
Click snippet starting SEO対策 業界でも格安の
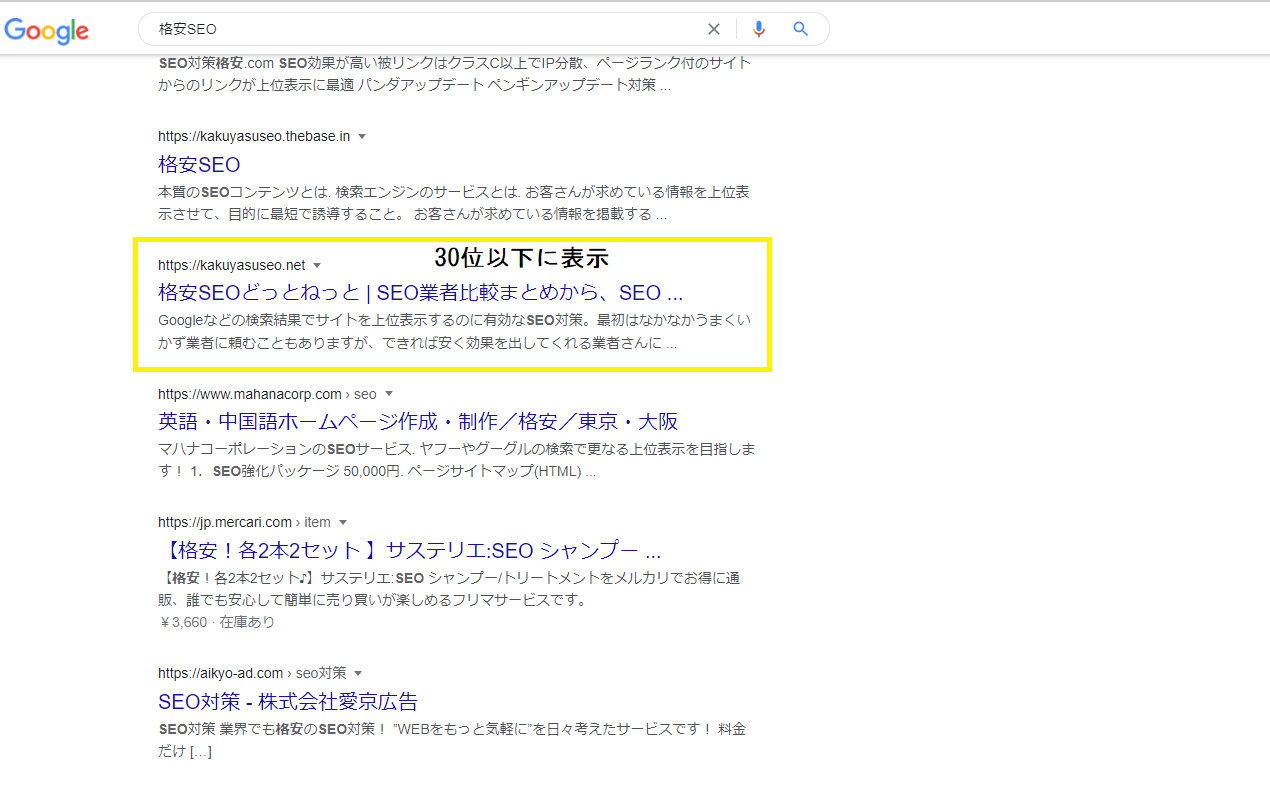452,740
